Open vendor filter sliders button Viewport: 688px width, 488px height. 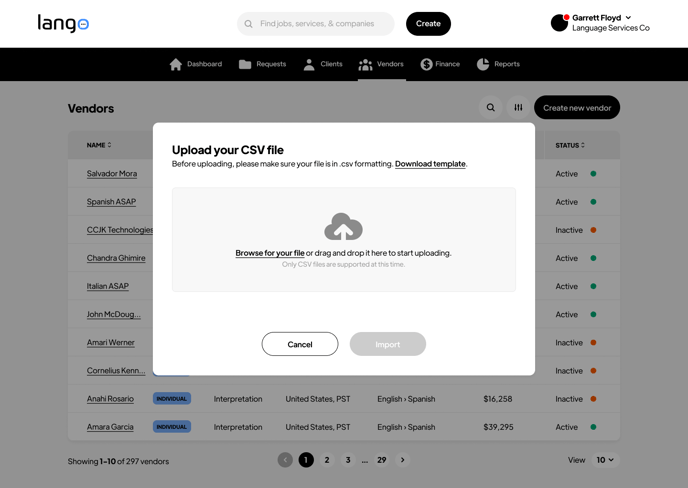tap(518, 108)
